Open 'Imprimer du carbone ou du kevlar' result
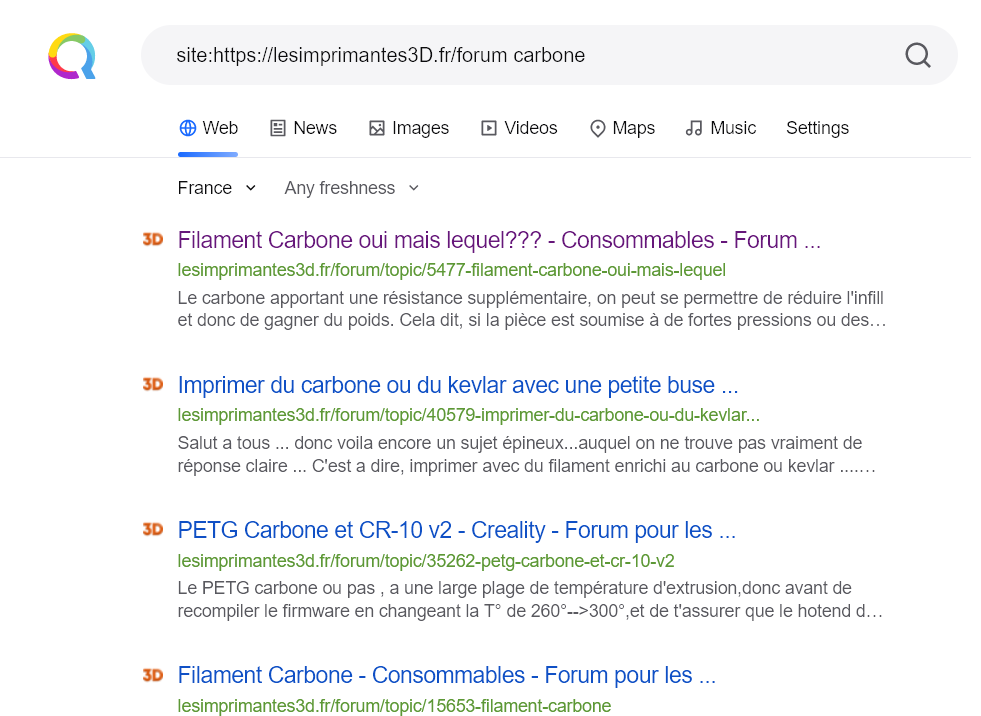This screenshot has height=716, width=981. click(458, 385)
